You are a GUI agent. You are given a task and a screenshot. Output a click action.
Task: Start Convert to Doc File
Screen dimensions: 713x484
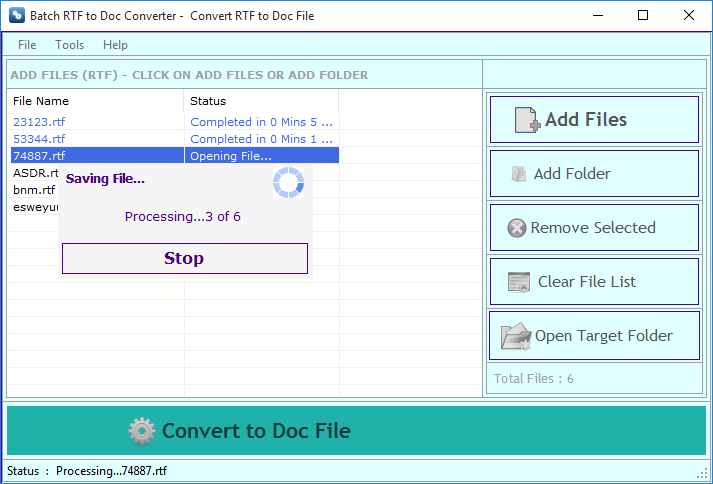(356, 431)
